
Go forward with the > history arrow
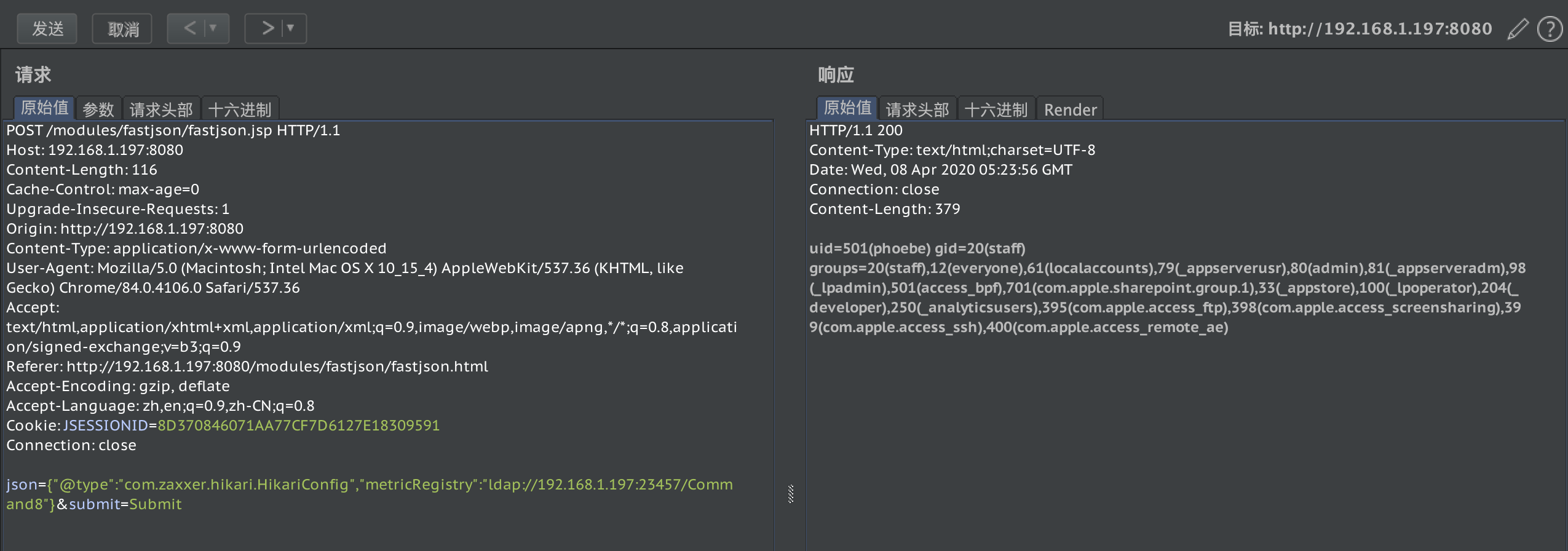point(267,28)
